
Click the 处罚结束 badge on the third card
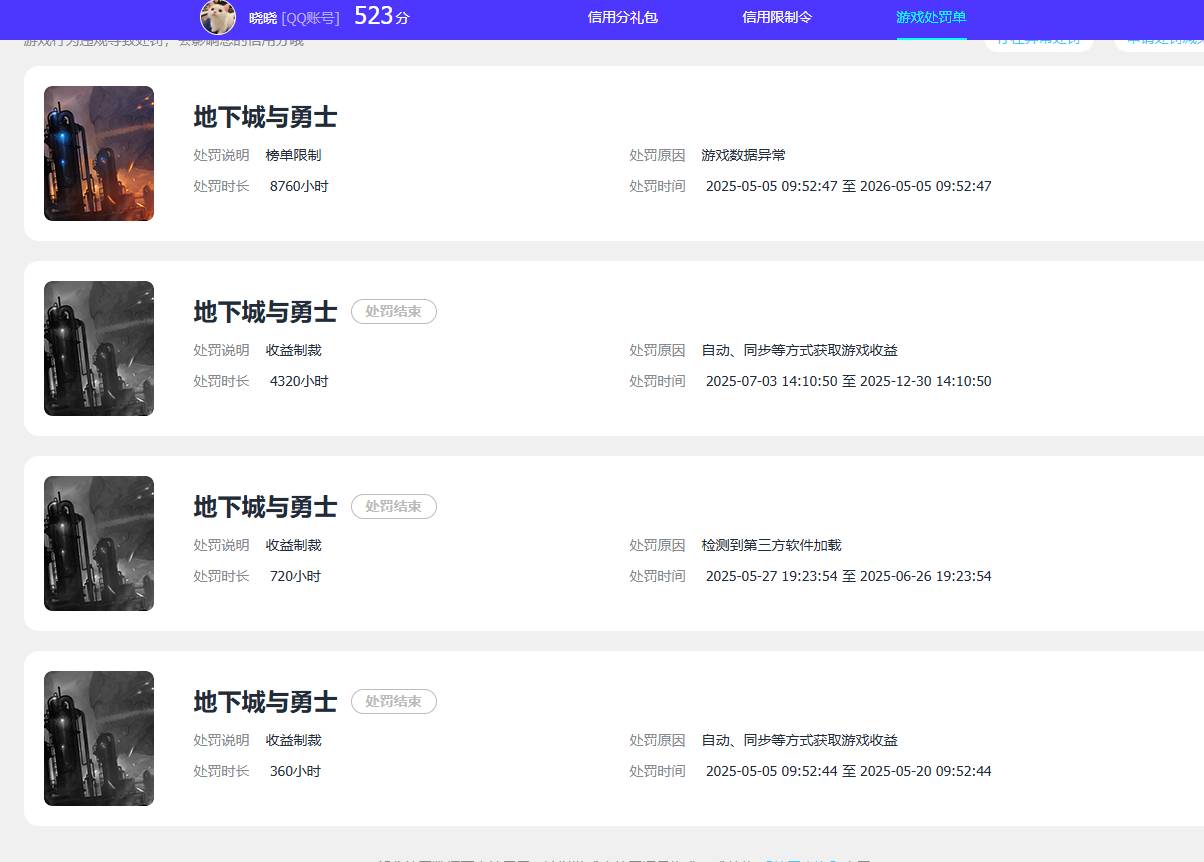coord(393,506)
